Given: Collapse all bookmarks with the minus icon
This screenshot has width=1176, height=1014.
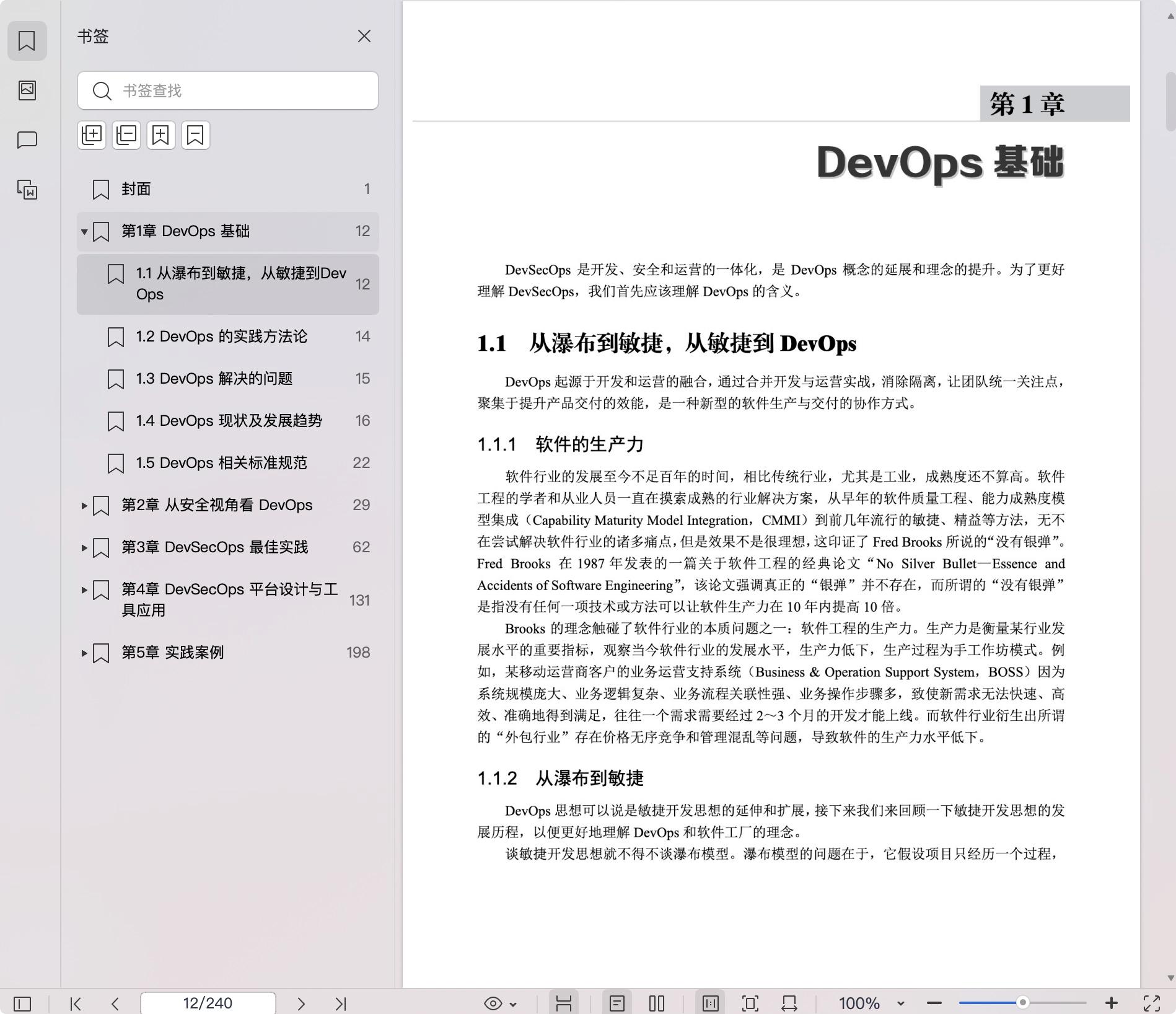Looking at the screenshot, I should [x=126, y=134].
